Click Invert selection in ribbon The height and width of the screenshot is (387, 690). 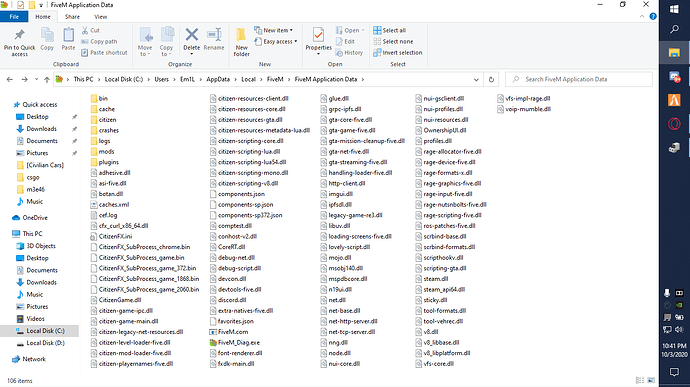398,52
